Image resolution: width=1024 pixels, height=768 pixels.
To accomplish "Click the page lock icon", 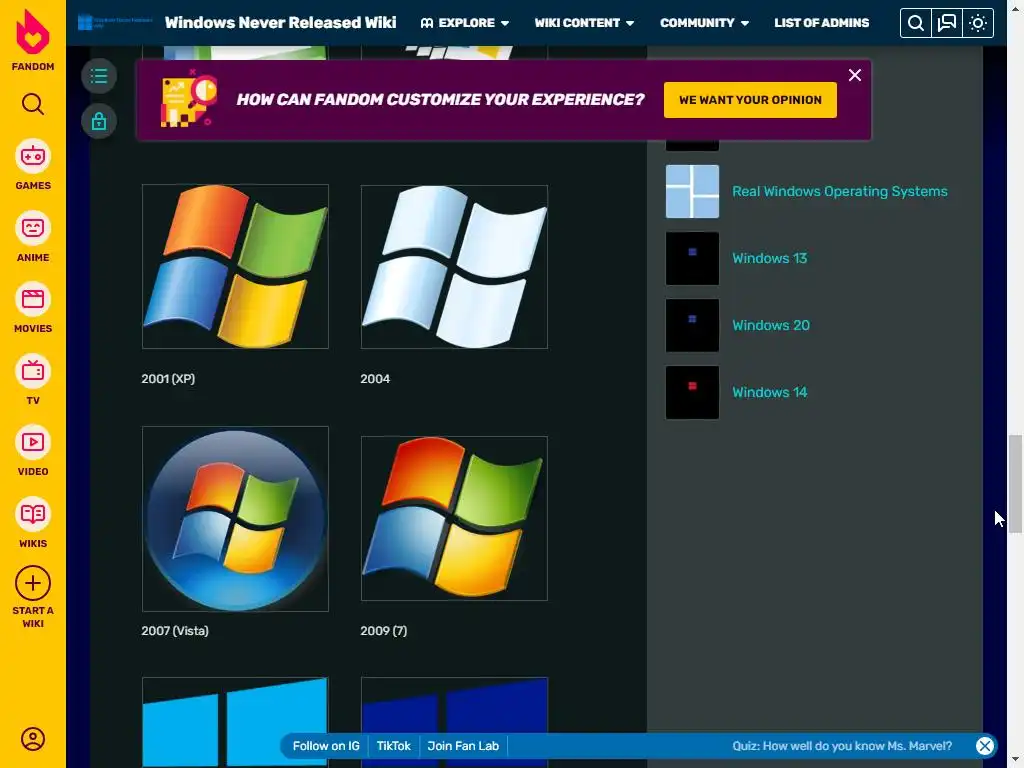I will (x=99, y=121).
